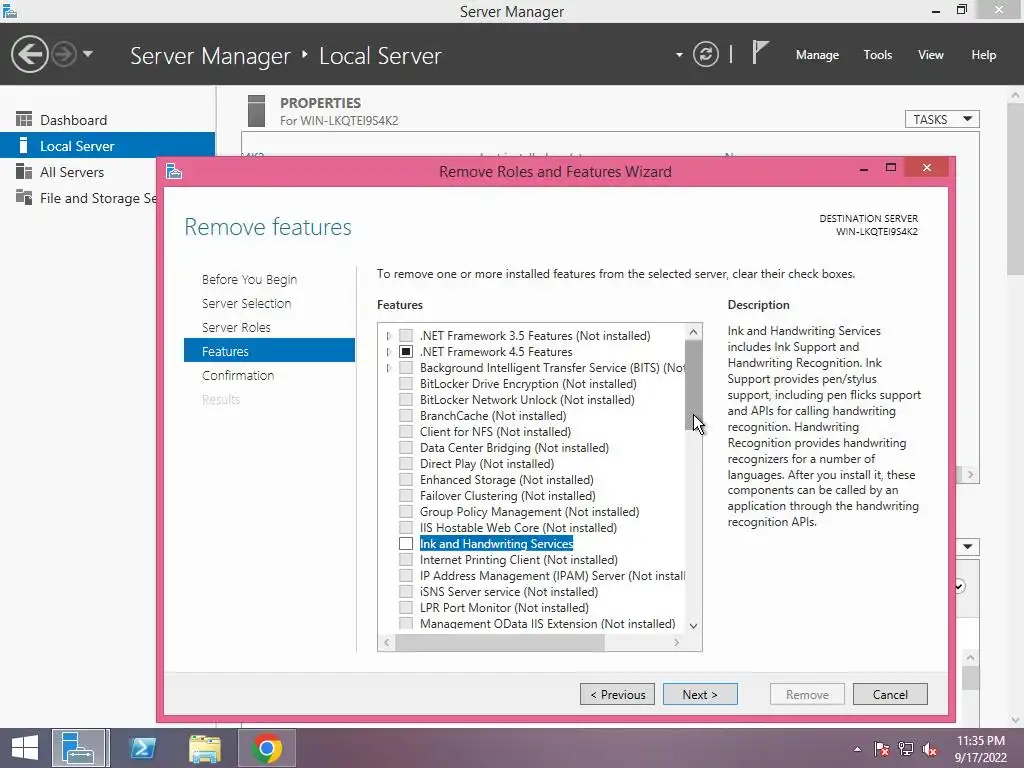Select IIS Hostable Web Core row text
Screen dimensions: 1024x768
point(518,528)
